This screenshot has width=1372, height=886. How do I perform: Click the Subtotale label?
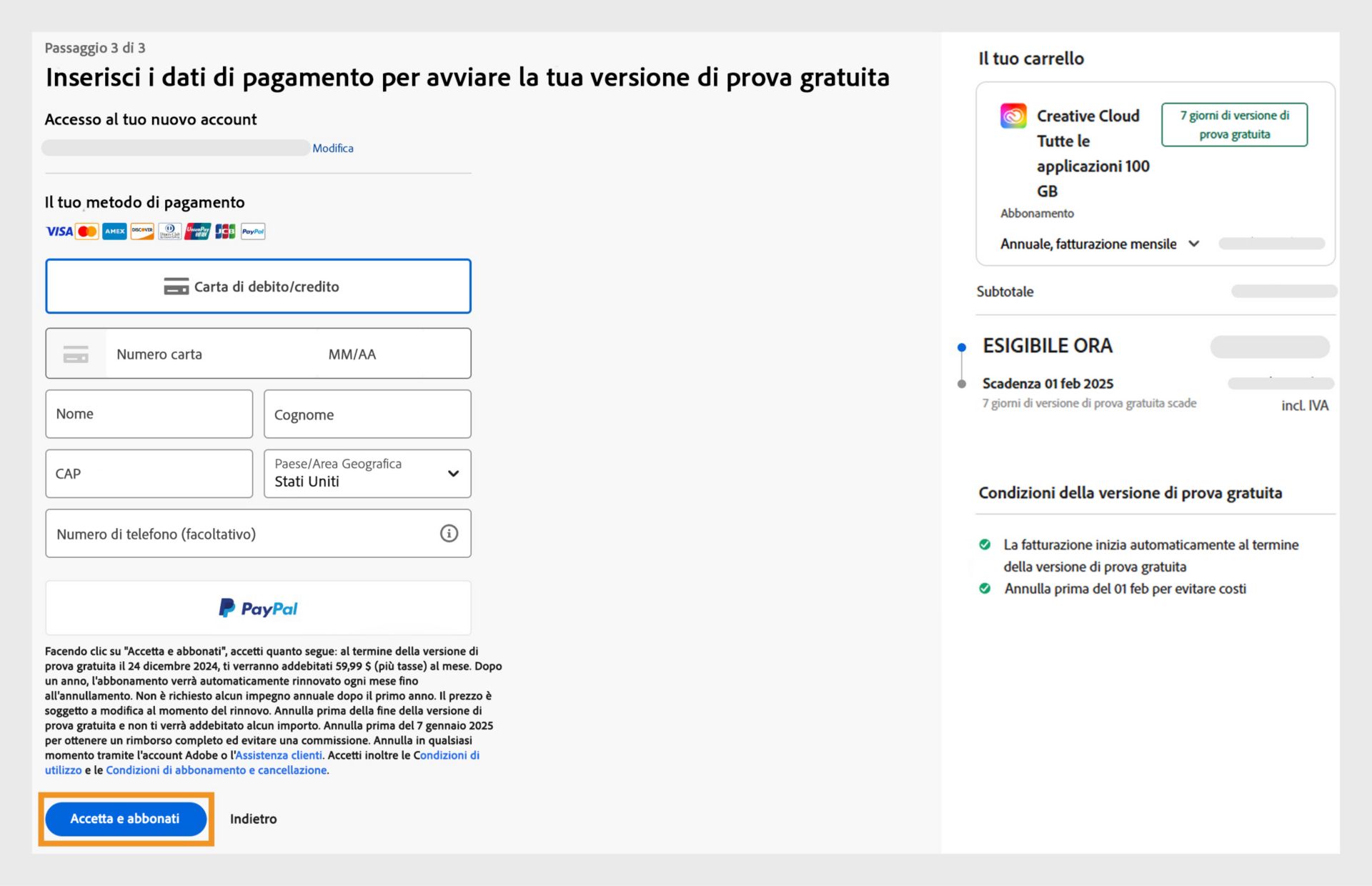tap(1005, 292)
